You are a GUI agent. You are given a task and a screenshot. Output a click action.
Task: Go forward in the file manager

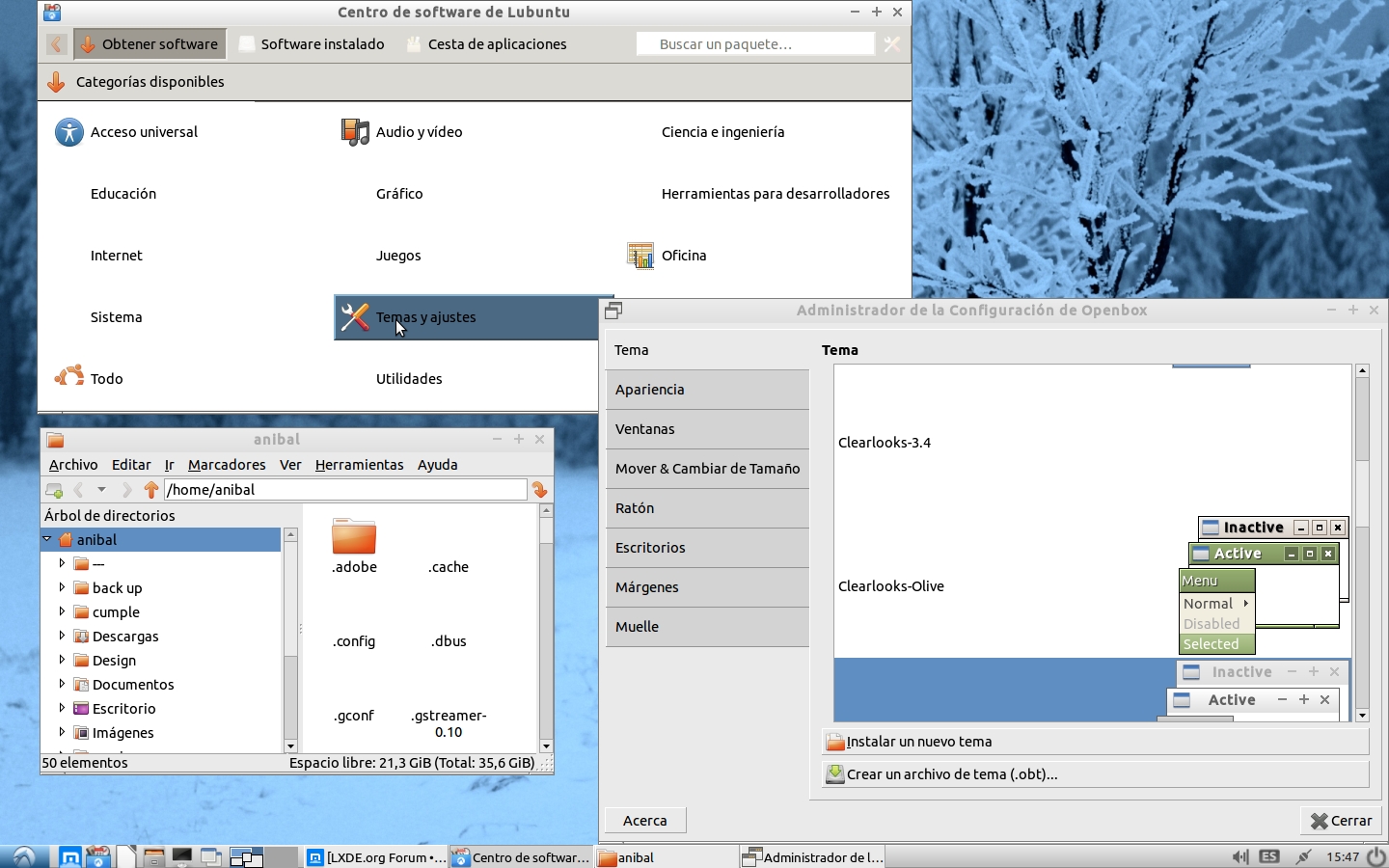(126, 490)
